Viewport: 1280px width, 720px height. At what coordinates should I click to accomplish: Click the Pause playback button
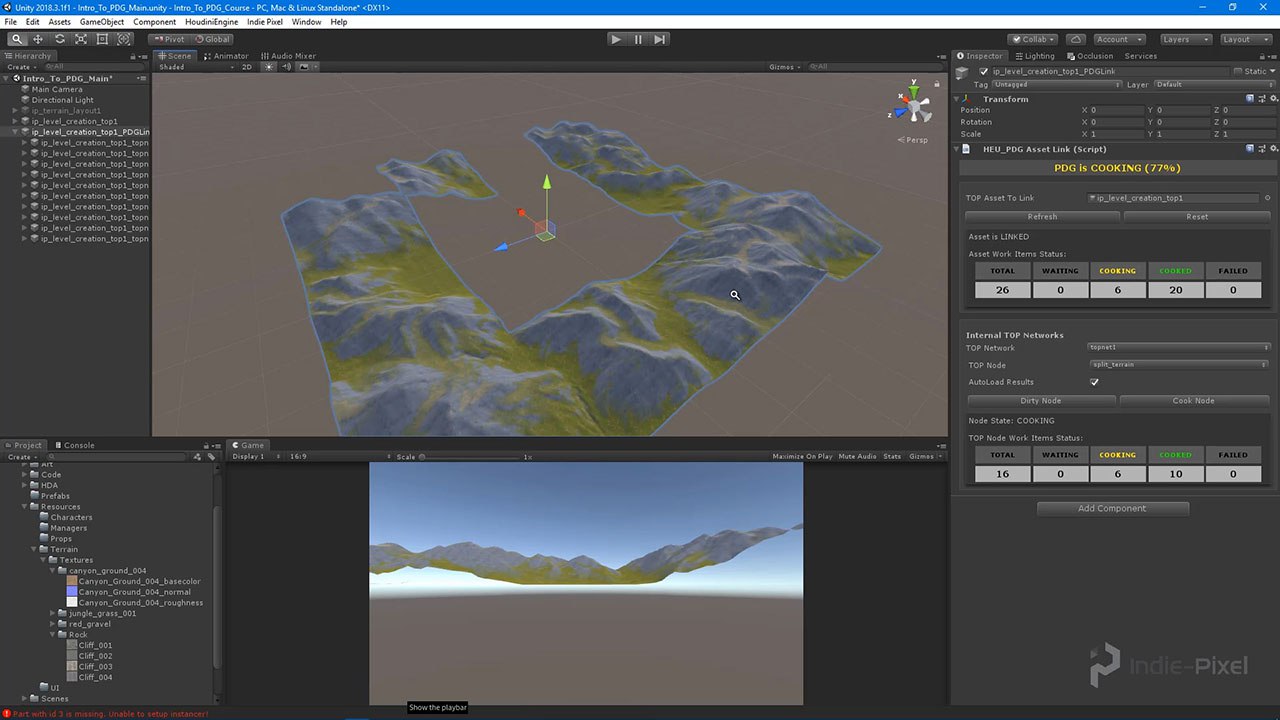[638, 39]
